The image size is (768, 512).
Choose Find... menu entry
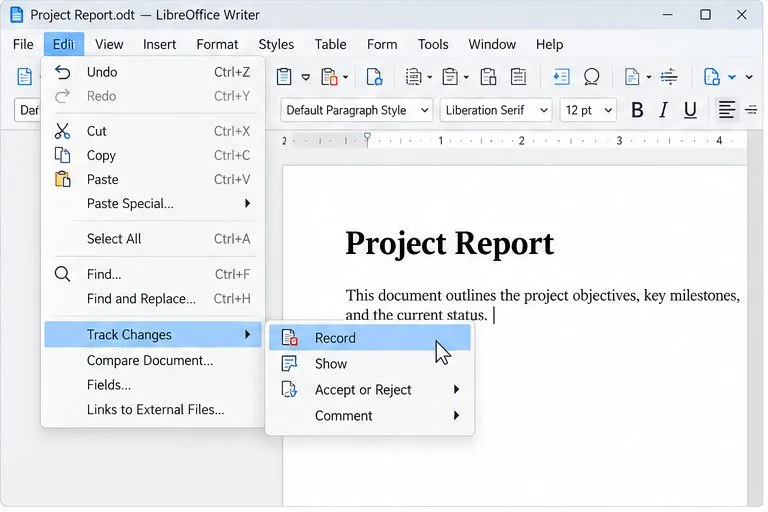(153, 274)
